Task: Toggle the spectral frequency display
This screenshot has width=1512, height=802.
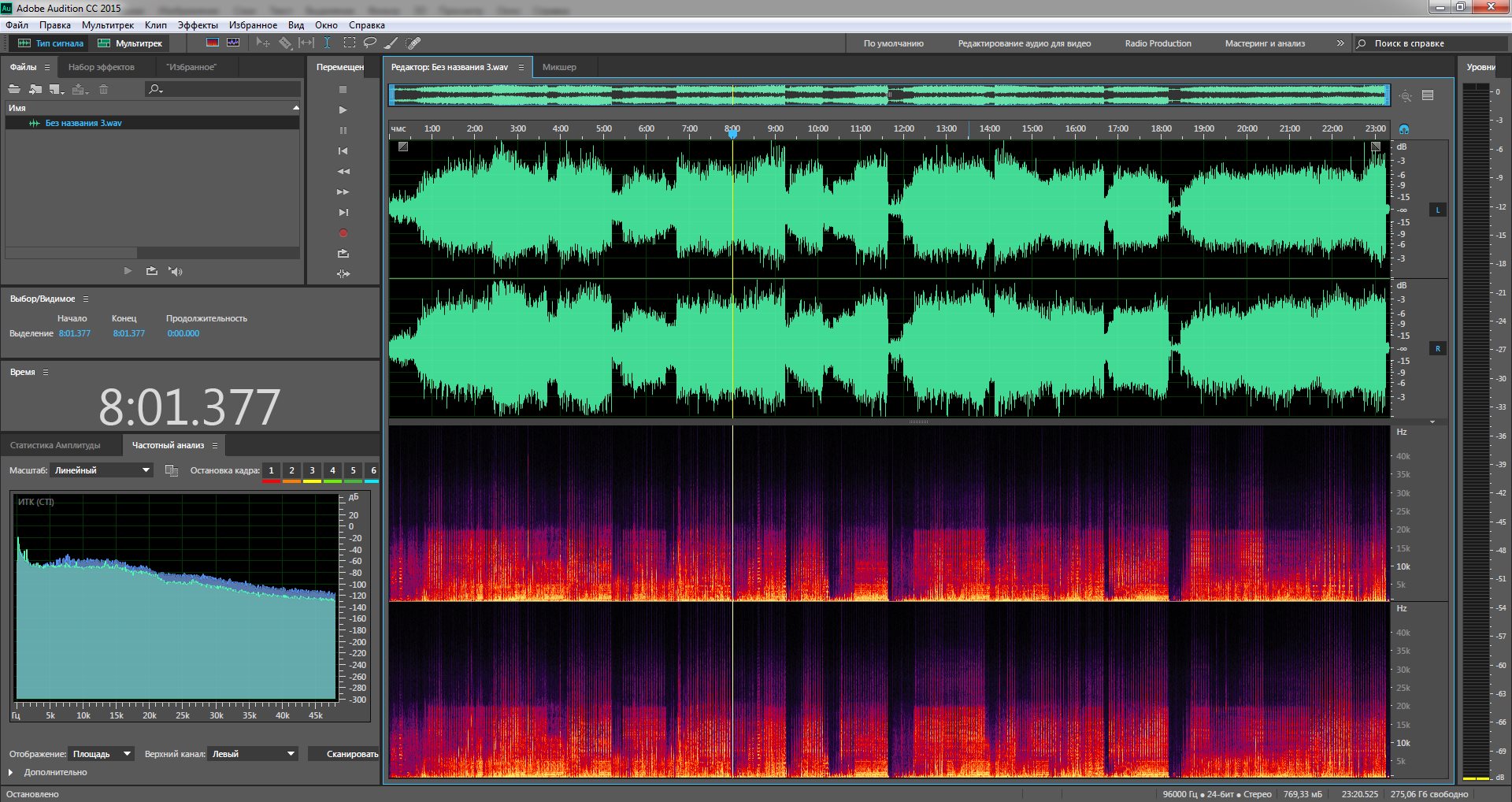Action: [x=212, y=43]
